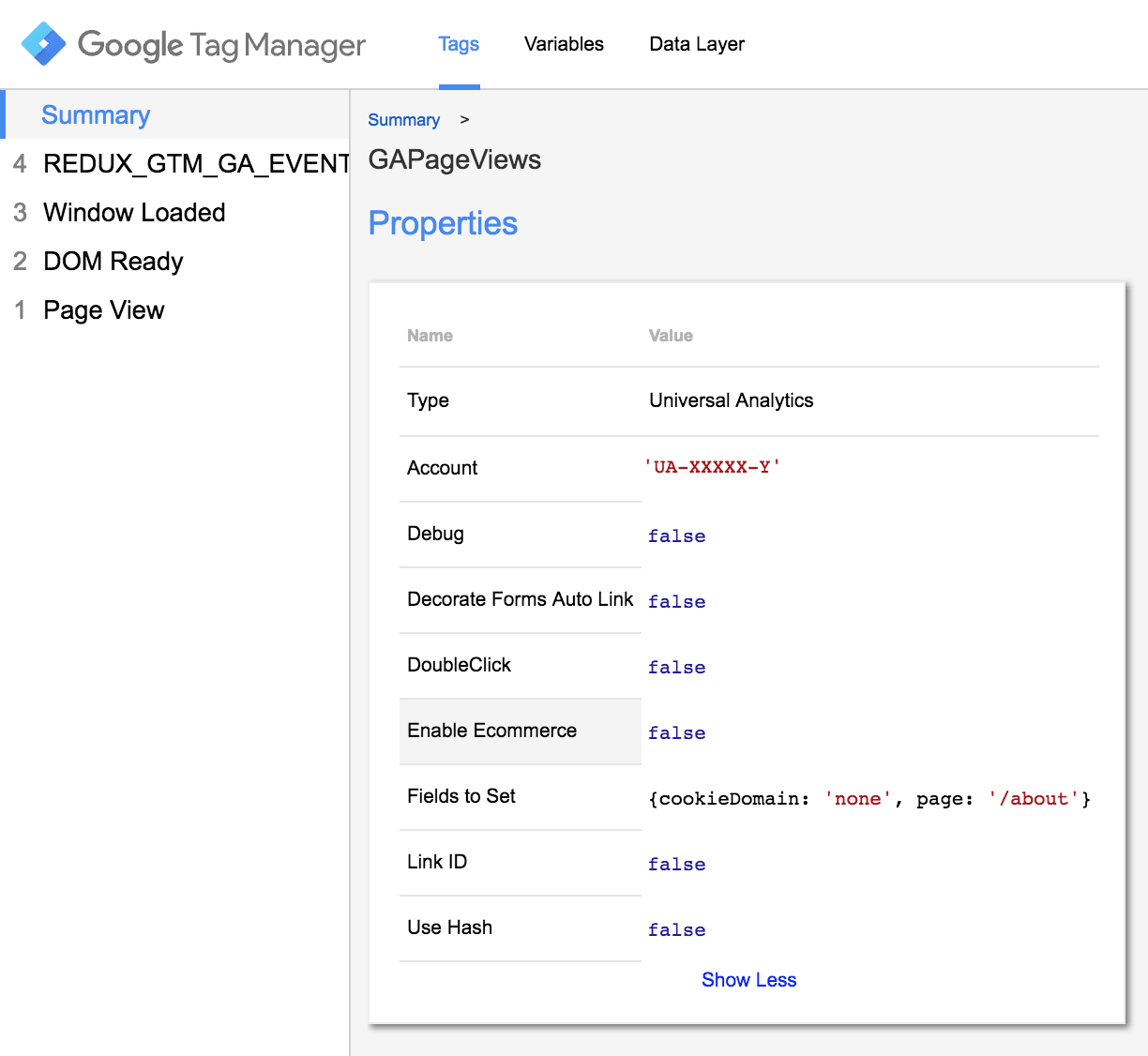Click false value for Decorate Forms Auto Link
1148x1056 pixels.
click(x=676, y=602)
